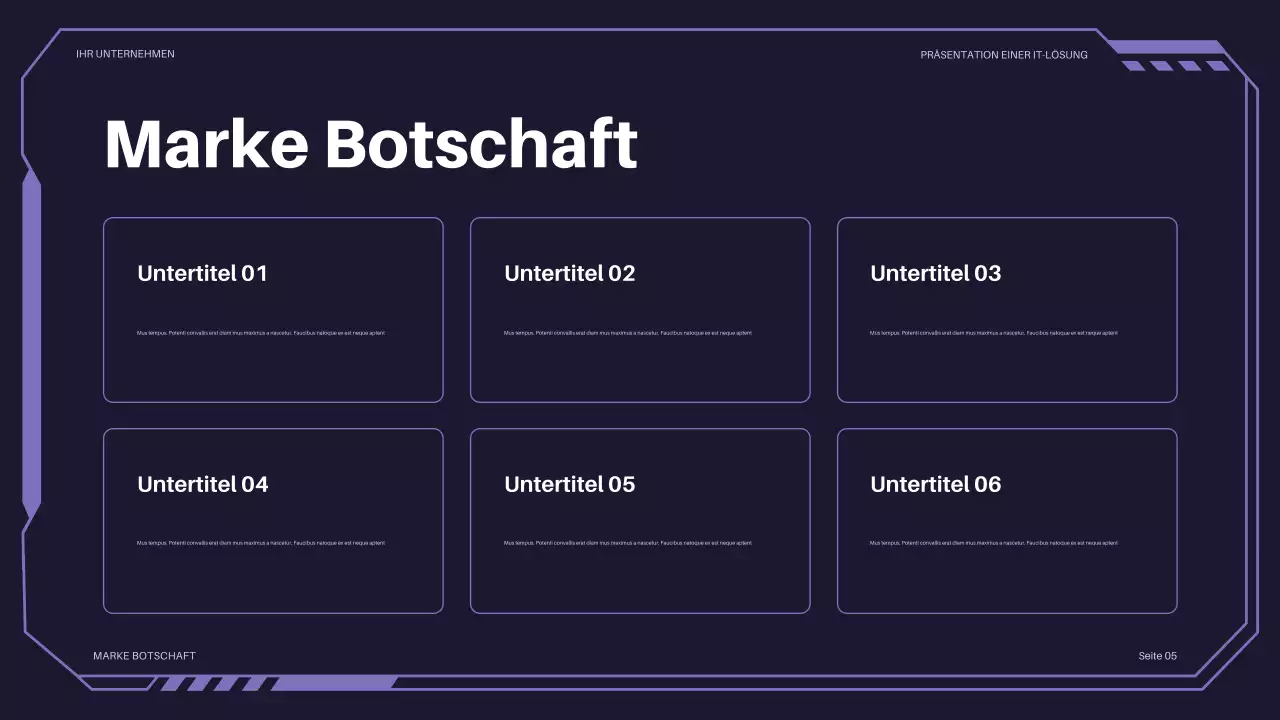
Task: Click the 'MARKE BOTSCHAFT' footer label
Action: tap(144, 656)
